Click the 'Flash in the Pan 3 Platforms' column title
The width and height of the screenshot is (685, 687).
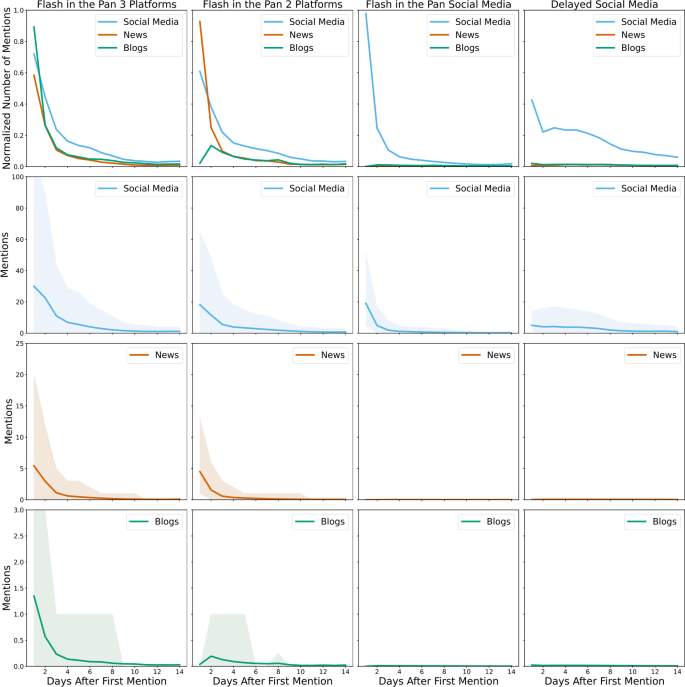[108, 5]
